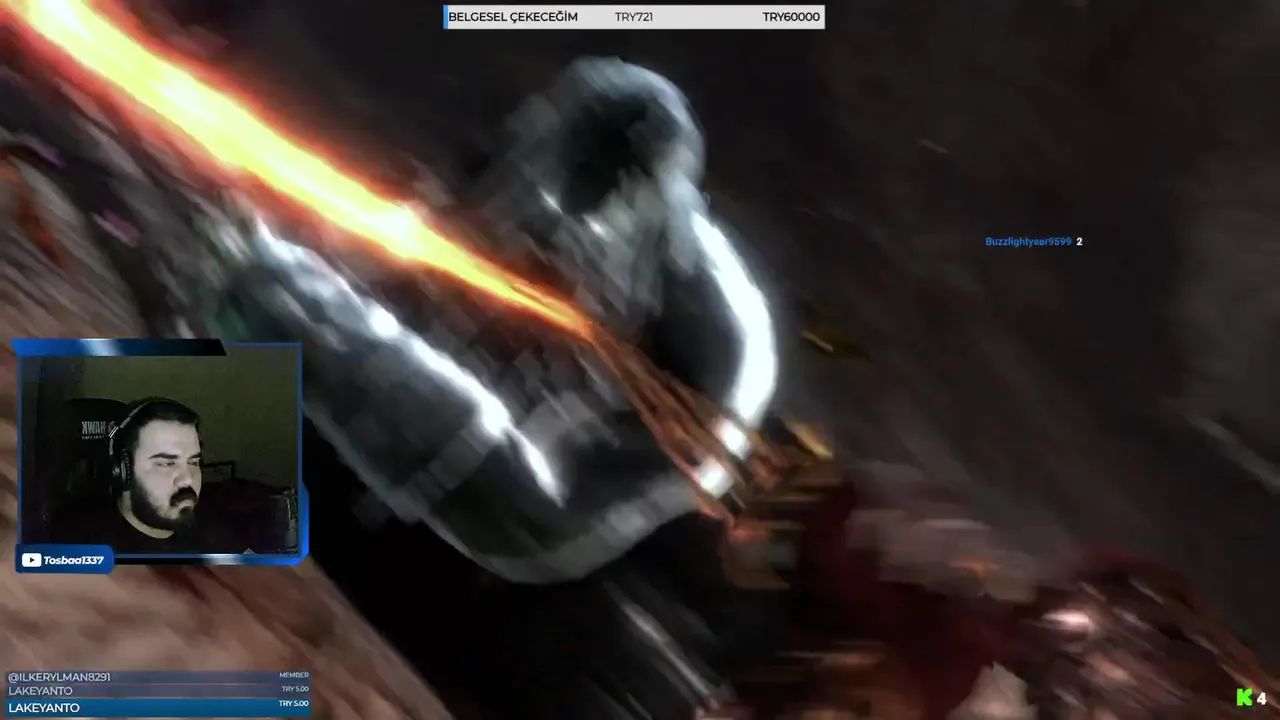Click the Buzzlightyear9599 username in chat

pyautogui.click(x=1028, y=242)
